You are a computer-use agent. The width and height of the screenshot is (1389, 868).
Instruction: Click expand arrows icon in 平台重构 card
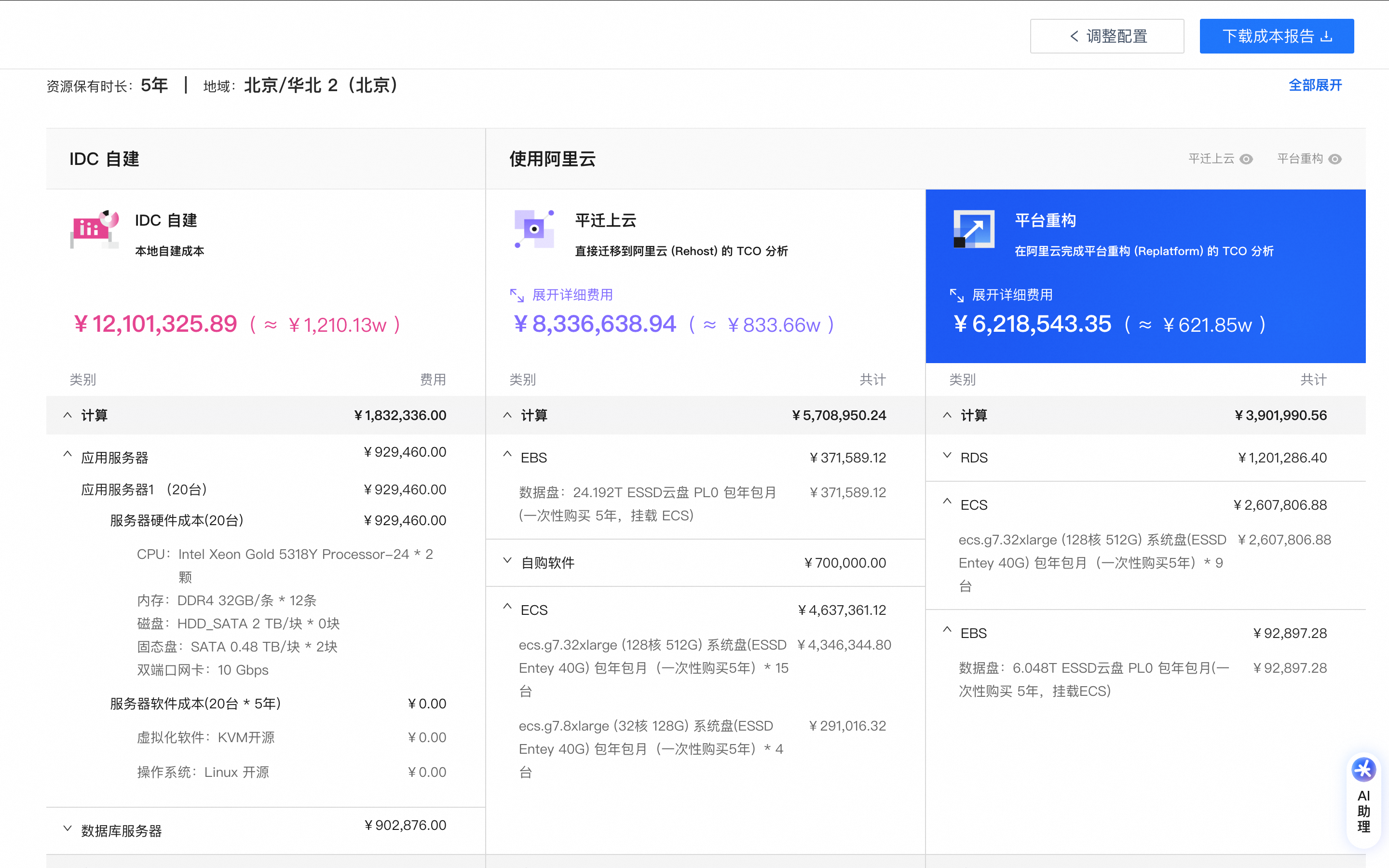point(956,295)
